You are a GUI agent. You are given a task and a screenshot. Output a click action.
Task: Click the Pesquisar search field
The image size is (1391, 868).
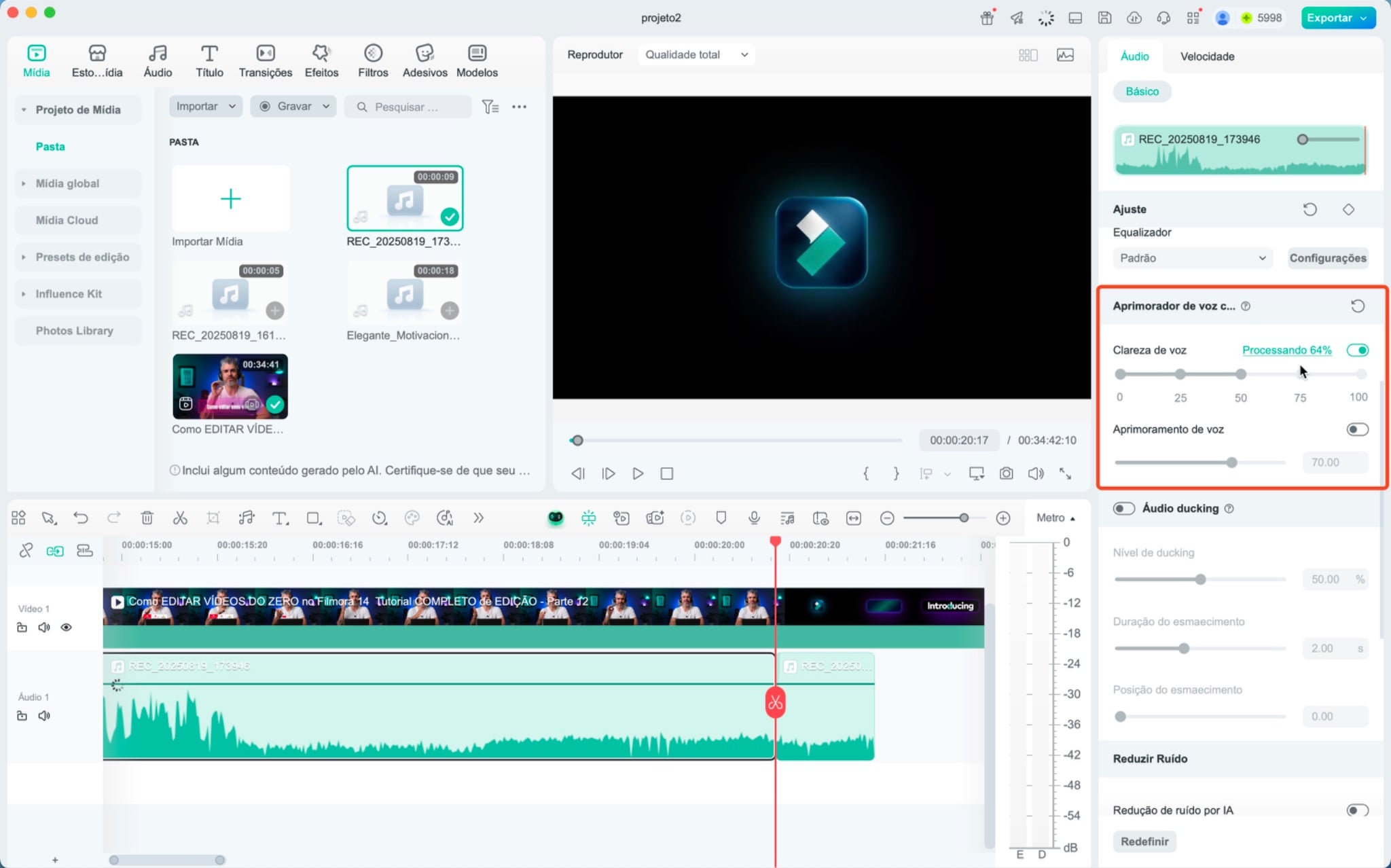(x=408, y=107)
